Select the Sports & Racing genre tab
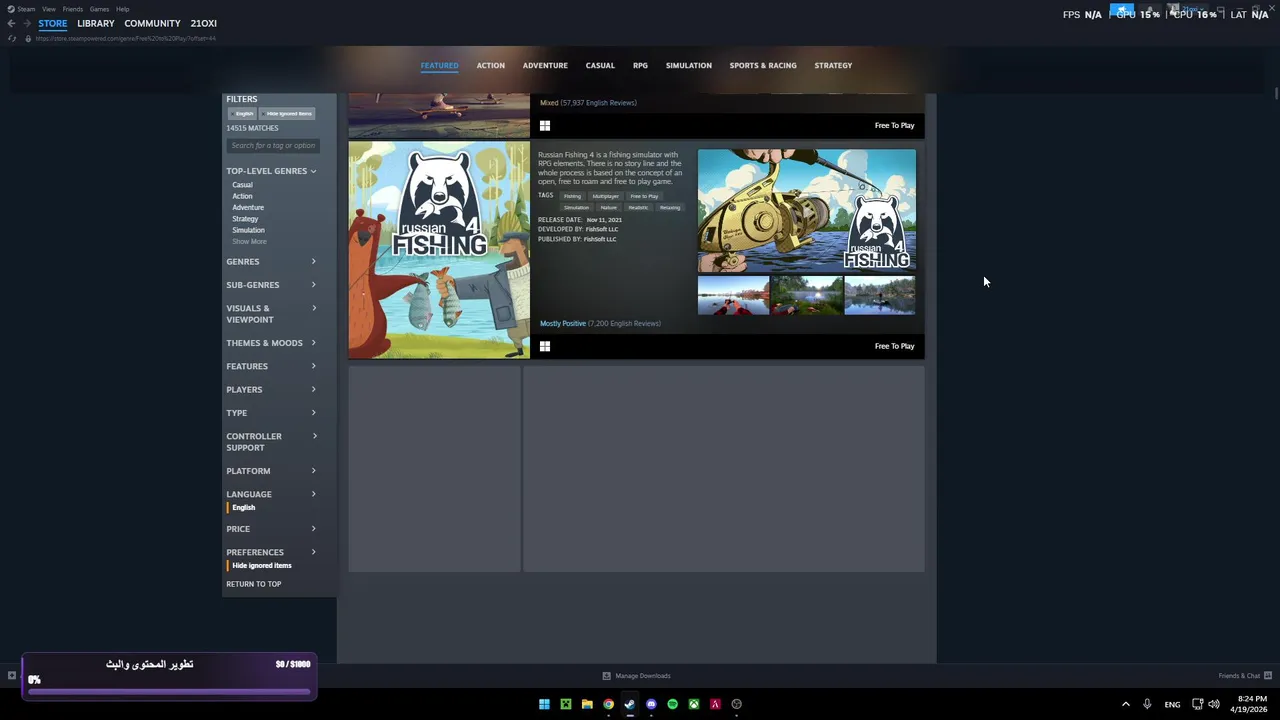Viewport: 1280px width, 720px height. (763, 66)
